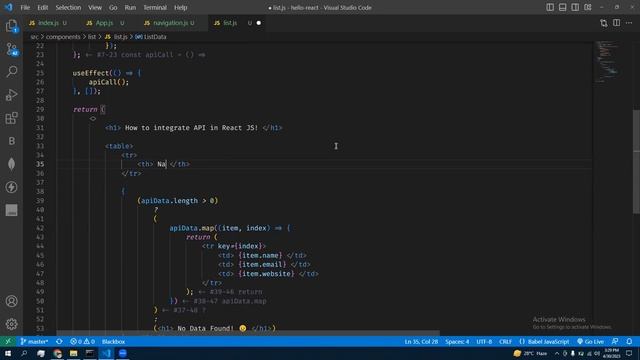Click the horizontal editor scrollbar
This screenshot has width=640, height=360.
[248, 333]
